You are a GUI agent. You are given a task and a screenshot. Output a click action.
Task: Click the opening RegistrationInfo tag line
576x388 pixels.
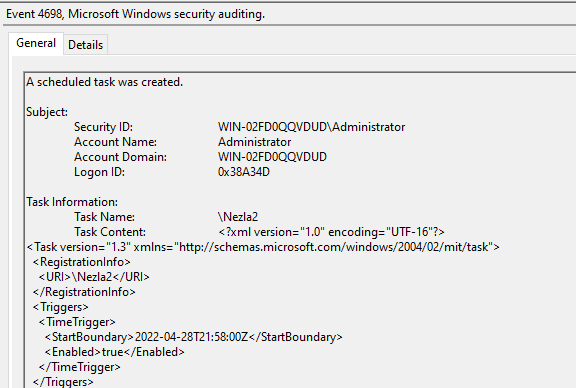82,262
